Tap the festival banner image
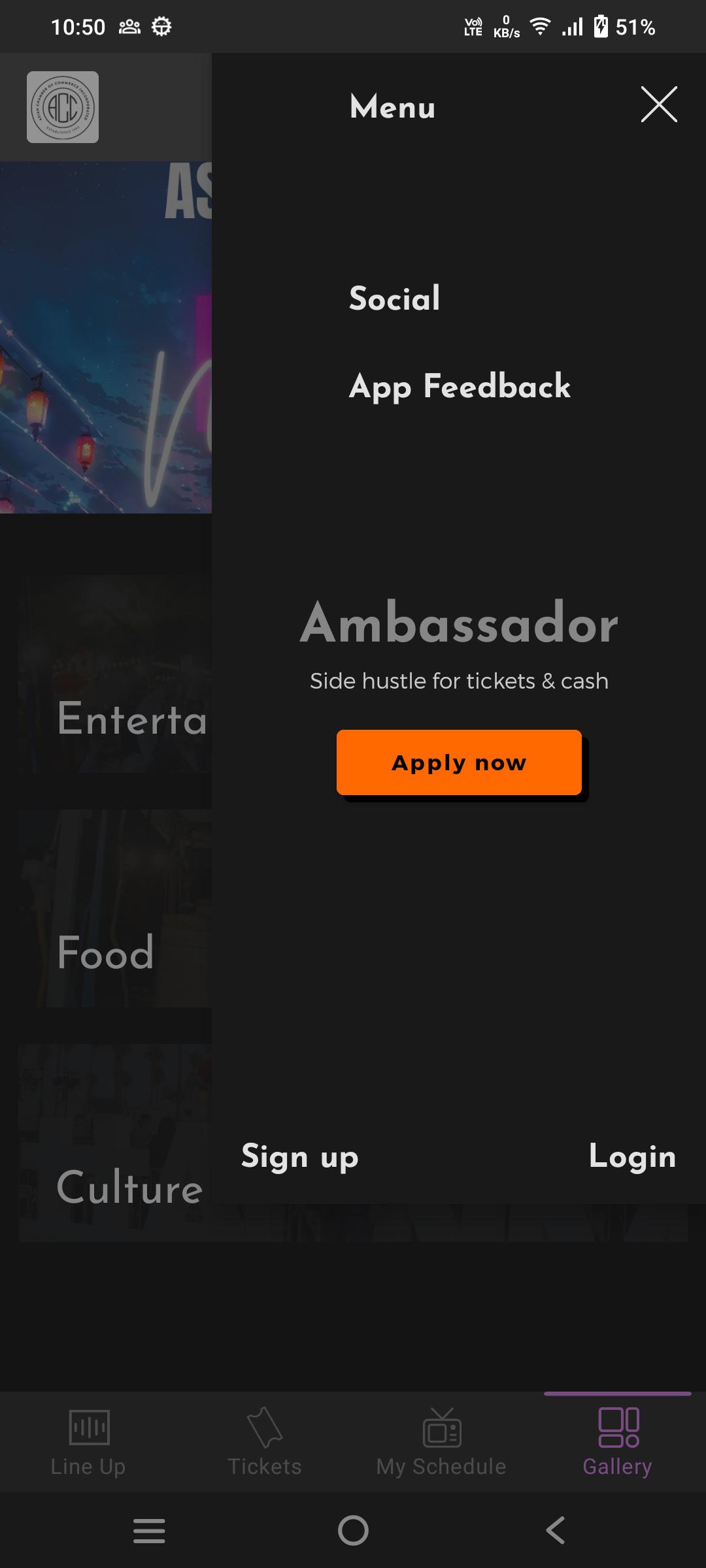This screenshot has height=1568, width=706. tap(106, 337)
